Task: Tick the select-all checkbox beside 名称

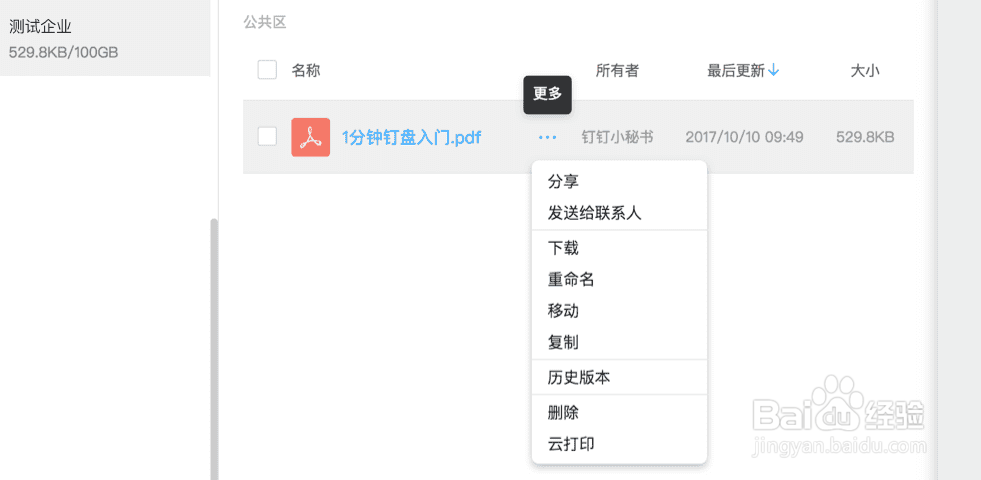Action: (x=267, y=70)
